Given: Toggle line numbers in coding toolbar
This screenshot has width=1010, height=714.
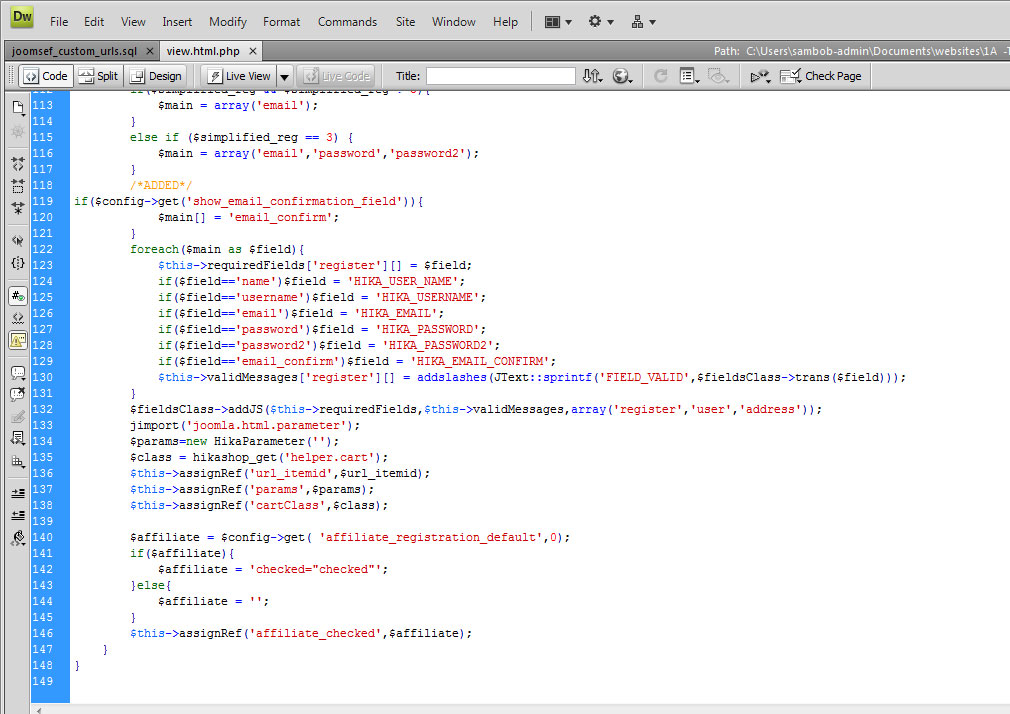Looking at the screenshot, I should (x=17, y=296).
